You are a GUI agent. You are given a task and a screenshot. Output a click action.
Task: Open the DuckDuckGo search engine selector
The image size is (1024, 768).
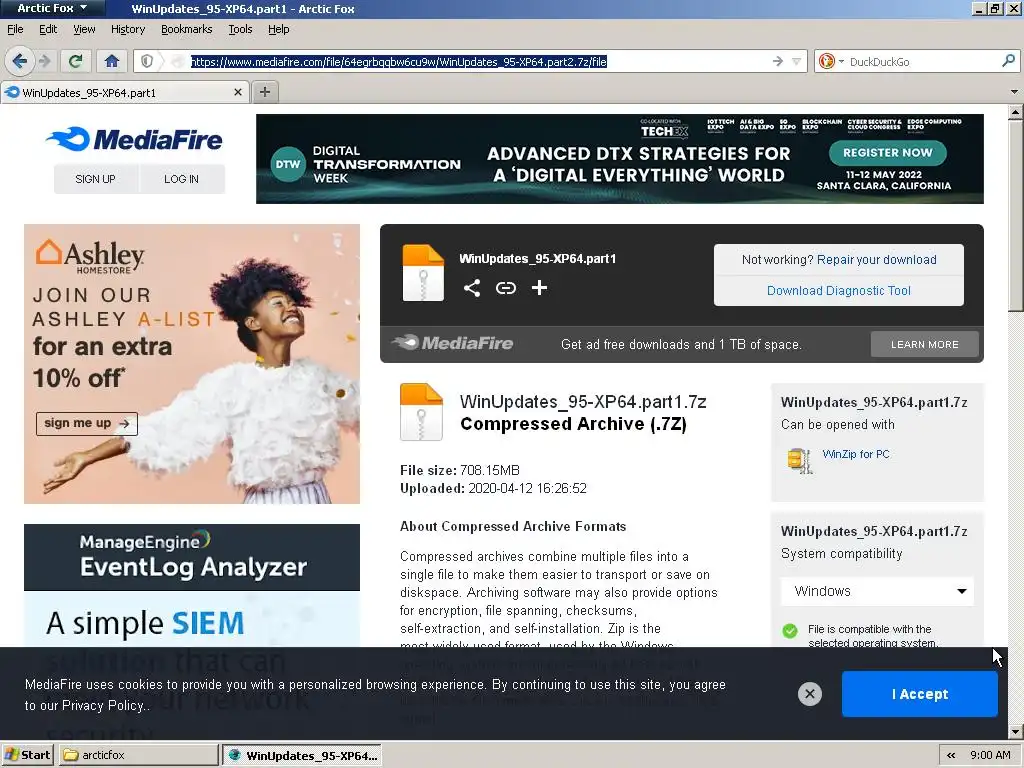tap(831, 61)
